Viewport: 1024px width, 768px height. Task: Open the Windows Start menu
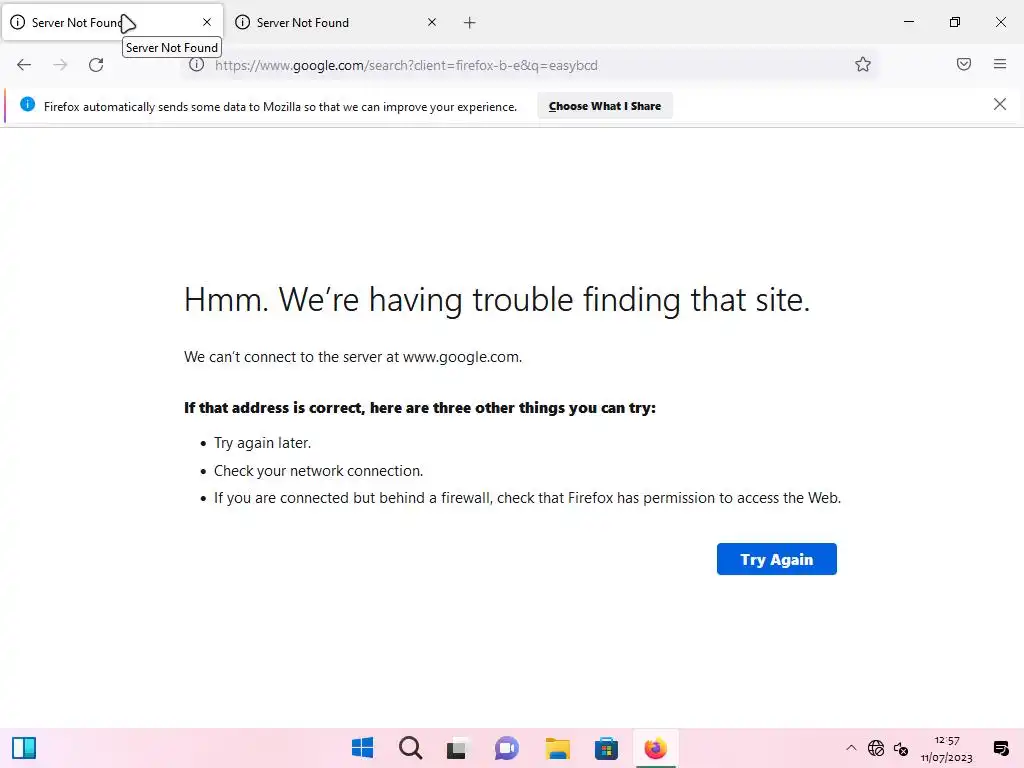[362, 748]
